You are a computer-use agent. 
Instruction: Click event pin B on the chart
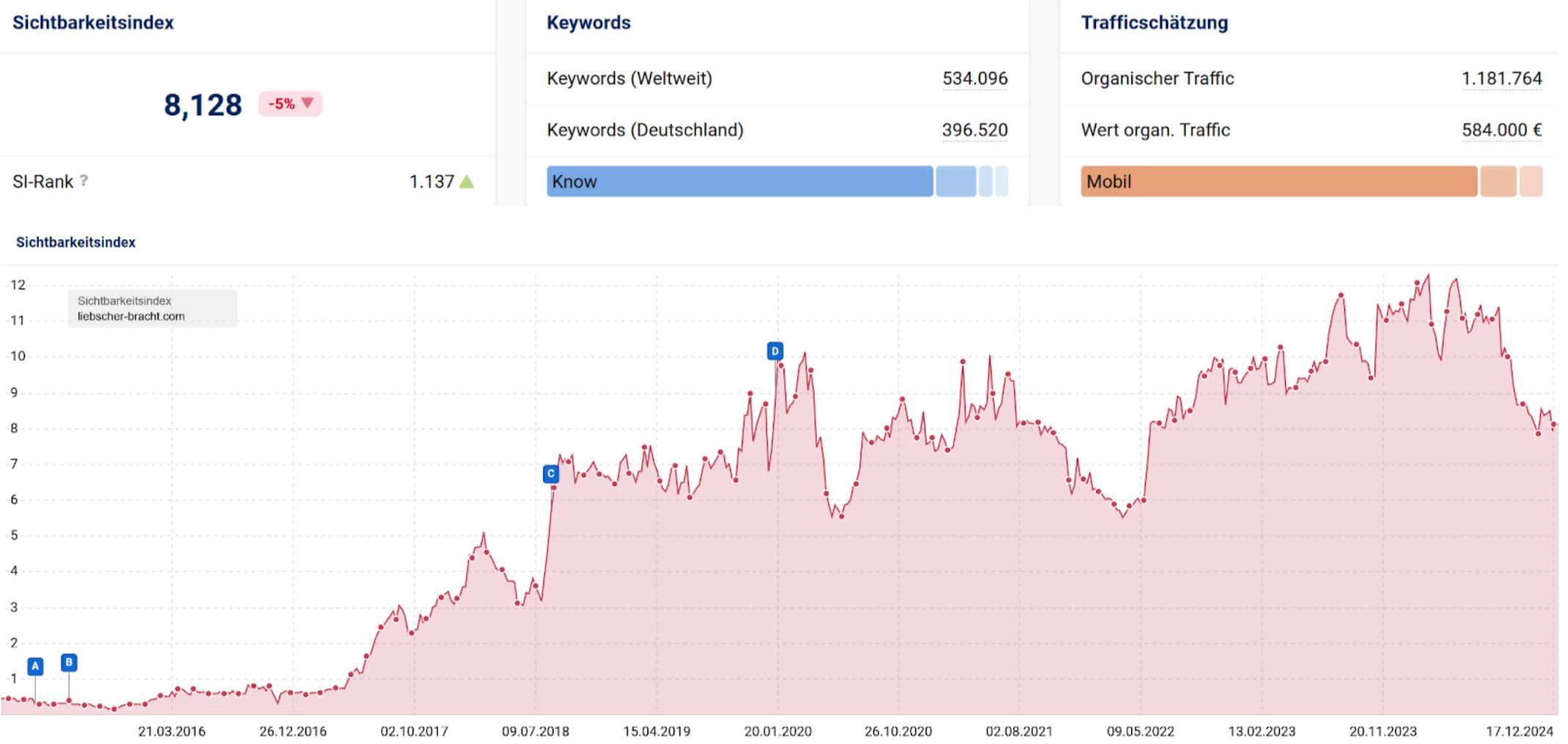coord(69,663)
